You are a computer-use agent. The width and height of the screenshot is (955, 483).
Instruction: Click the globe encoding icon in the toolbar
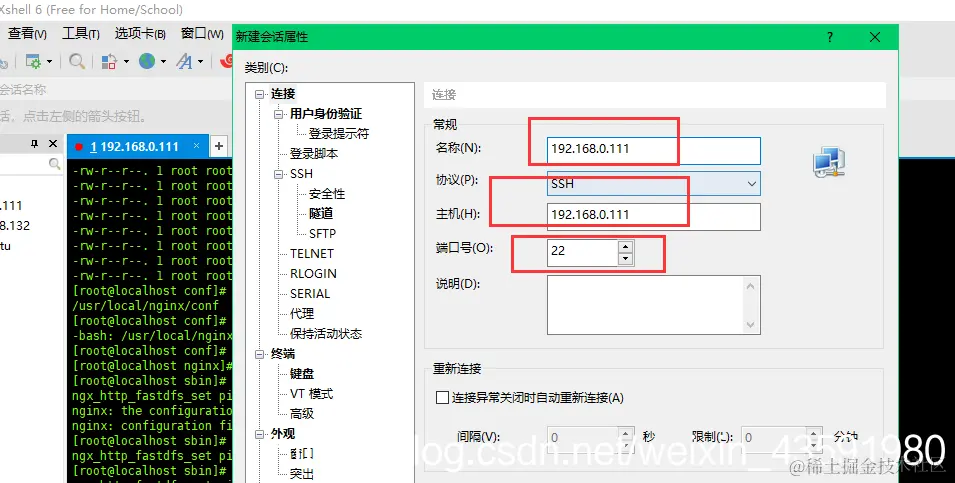coord(147,61)
